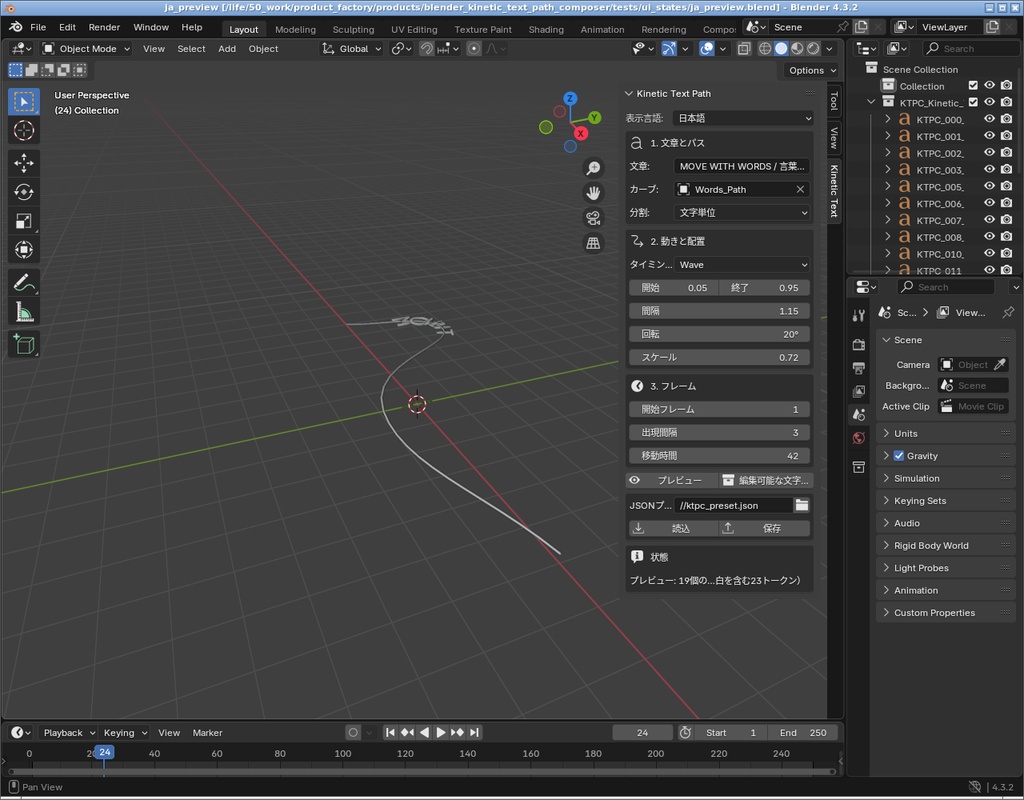This screenshot has width=1024, height=800.
Task: Open the Animation workspace tab
Action: pos(602,29)
